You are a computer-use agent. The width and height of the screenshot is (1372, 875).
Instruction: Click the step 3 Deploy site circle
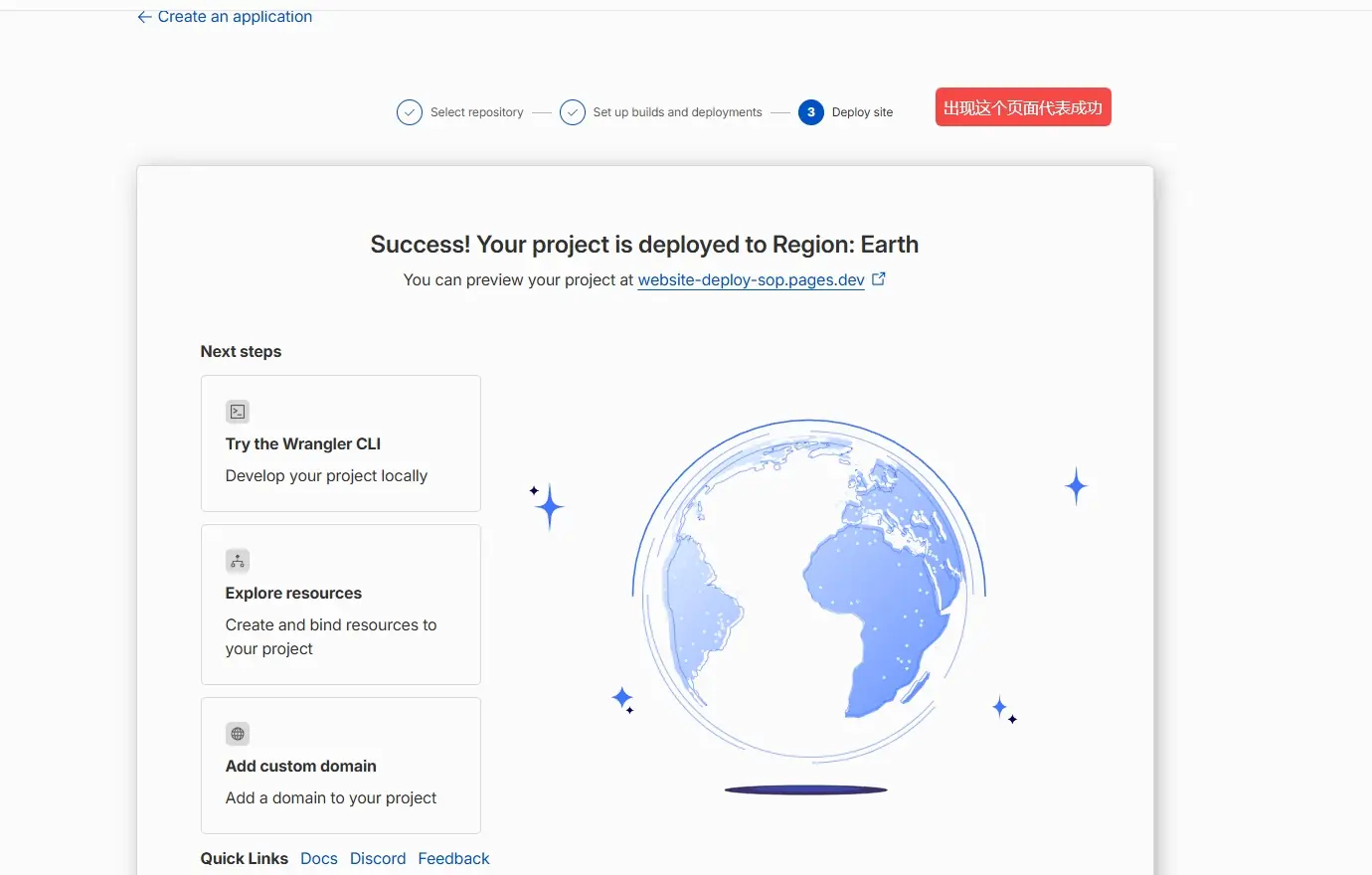pos(811,112)
